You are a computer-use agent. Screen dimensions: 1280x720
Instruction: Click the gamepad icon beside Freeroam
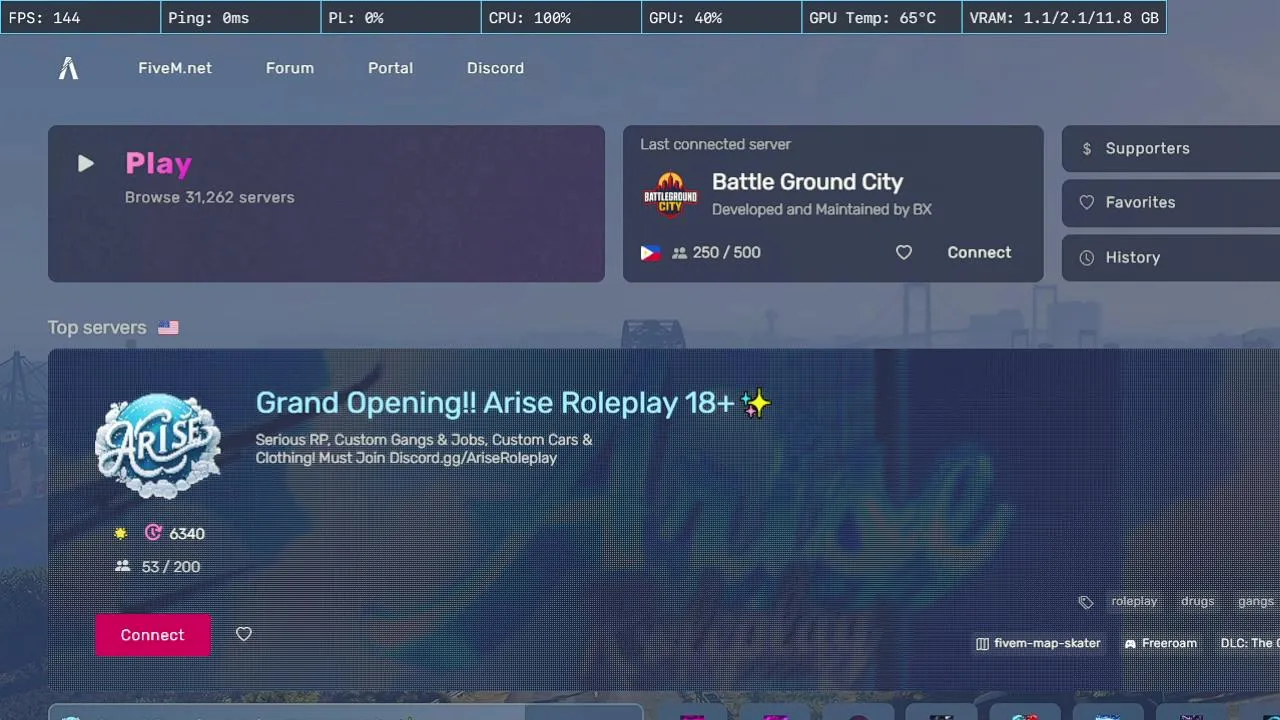1130,644
